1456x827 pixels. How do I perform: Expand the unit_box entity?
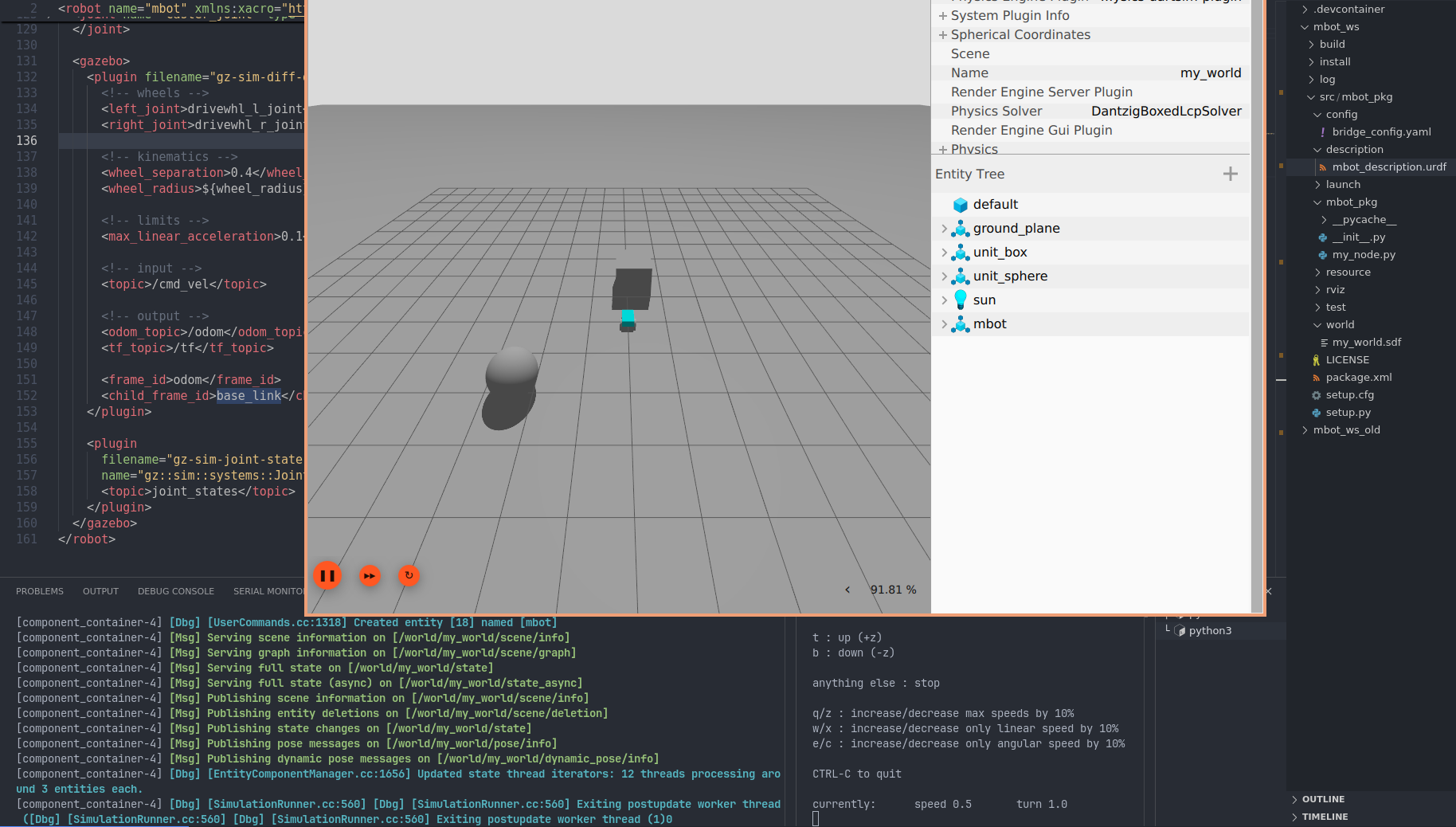(x=944, y=253)
